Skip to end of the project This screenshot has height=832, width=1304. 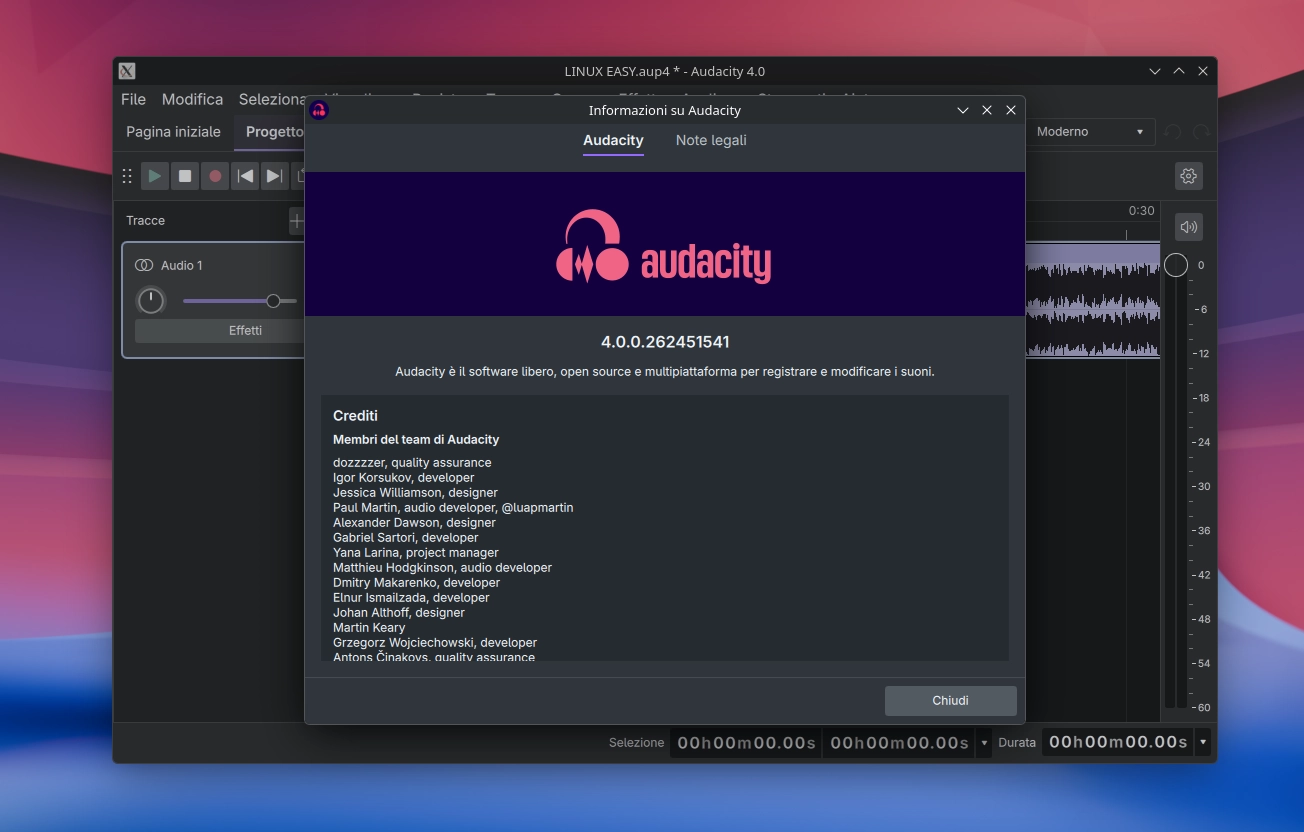(x=274, y=176)
